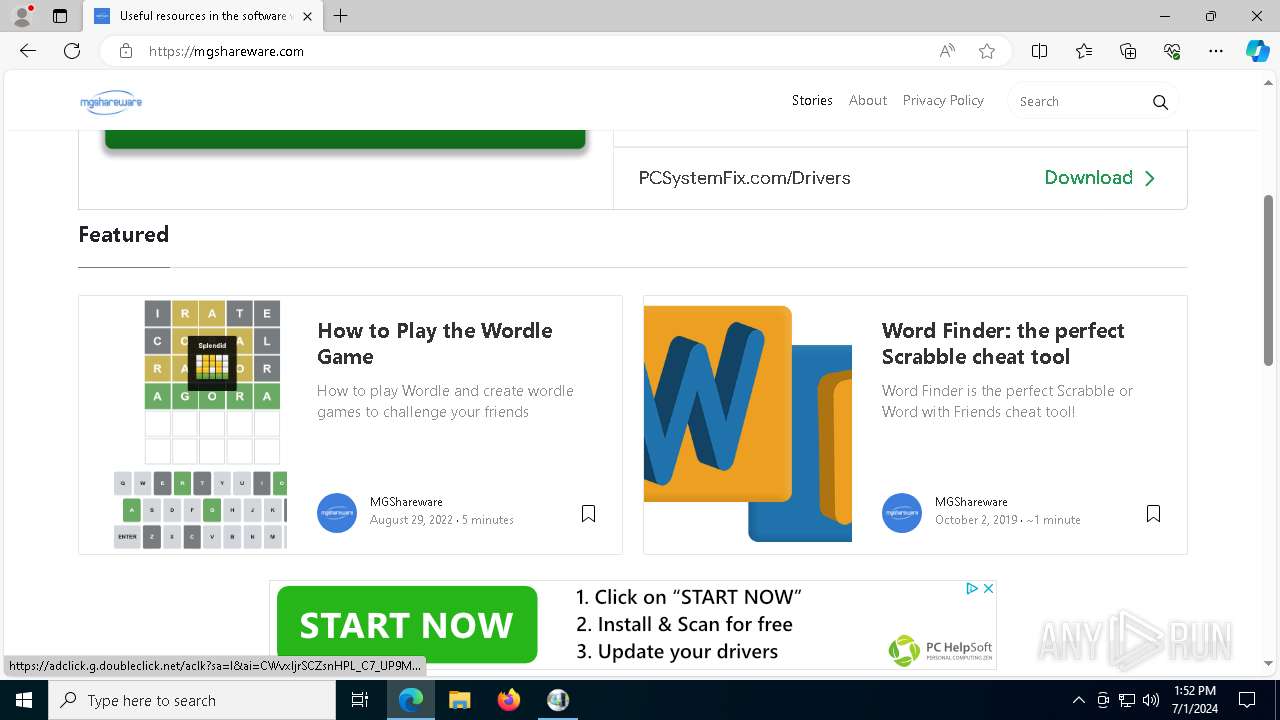
Task: Open the Windows Start menu
Action: pos(24,700)
